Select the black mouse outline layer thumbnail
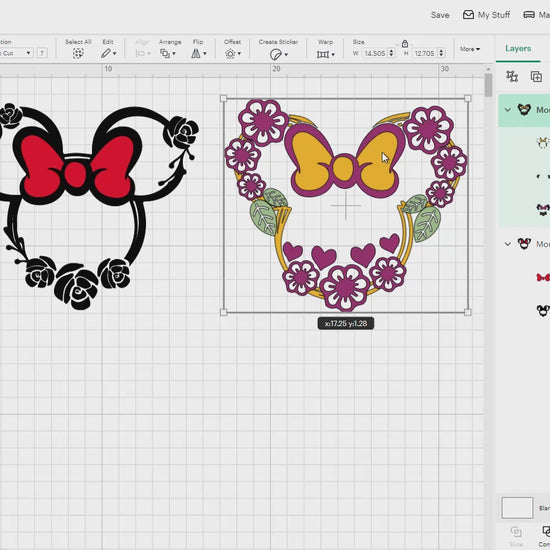550x550 pixels. pyautogui.click(x=543, y=310)
